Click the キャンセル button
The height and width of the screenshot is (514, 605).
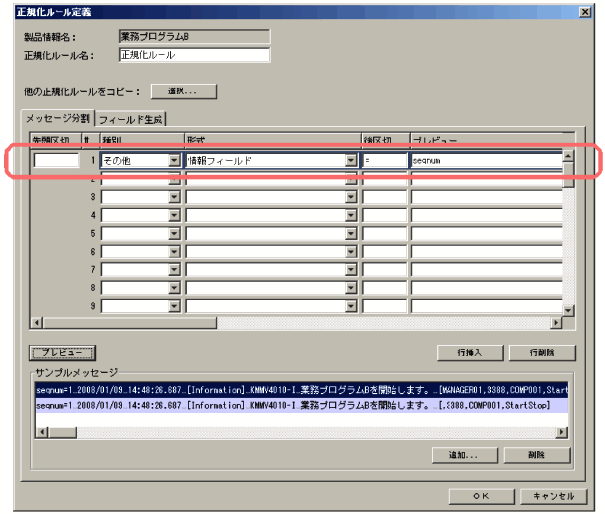(x=553, y=495)
